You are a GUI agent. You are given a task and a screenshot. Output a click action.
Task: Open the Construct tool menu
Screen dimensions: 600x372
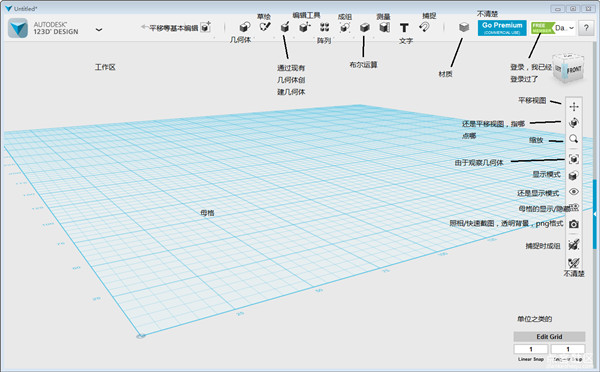[x=285, y=28]
